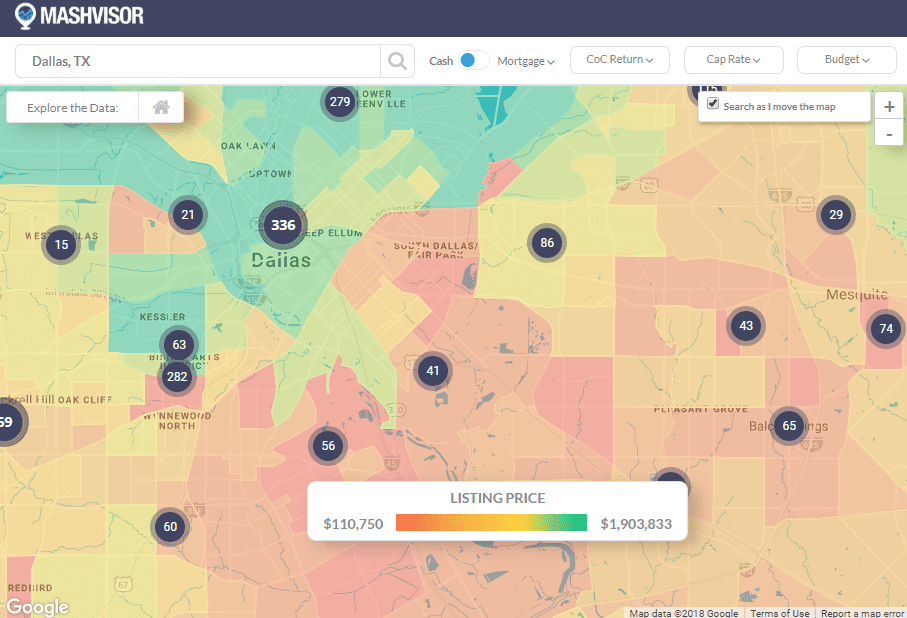
Task: Click the home icon beside Explore the Data
Action: coord(160,108)
